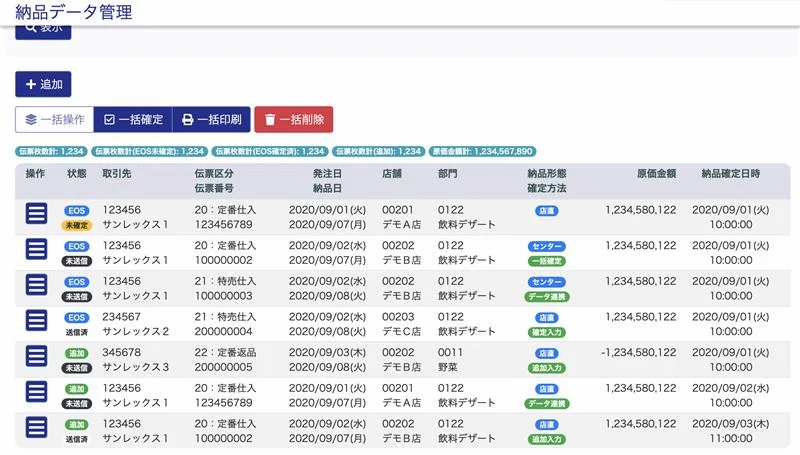Screen dimensions: 800x455
Task: Click the 確定入力 badge in the サンレックス2 row
Action: 547,332
